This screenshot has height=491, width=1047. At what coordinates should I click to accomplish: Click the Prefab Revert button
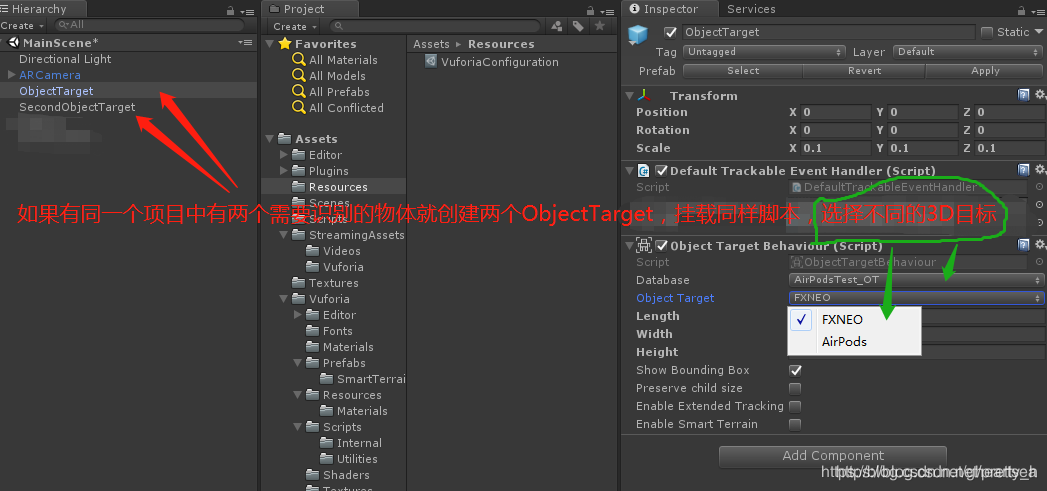click(x=864, y=71)
